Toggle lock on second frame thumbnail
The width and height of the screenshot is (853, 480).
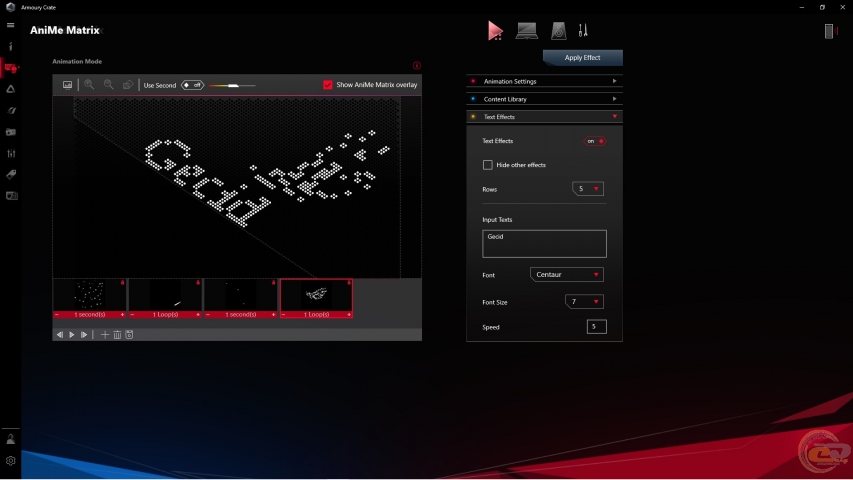(x=198, y=282)
